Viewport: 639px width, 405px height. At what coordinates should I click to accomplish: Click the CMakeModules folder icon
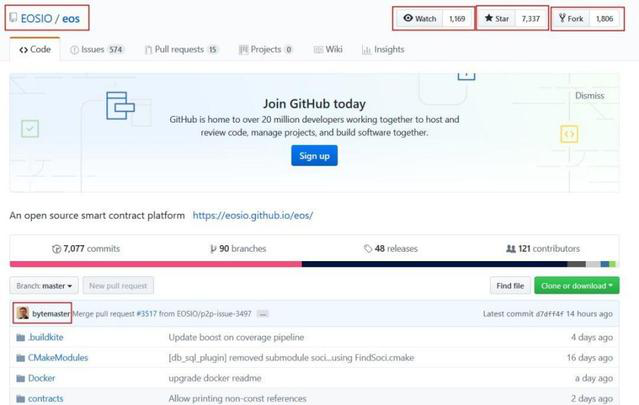pos(20,358)
